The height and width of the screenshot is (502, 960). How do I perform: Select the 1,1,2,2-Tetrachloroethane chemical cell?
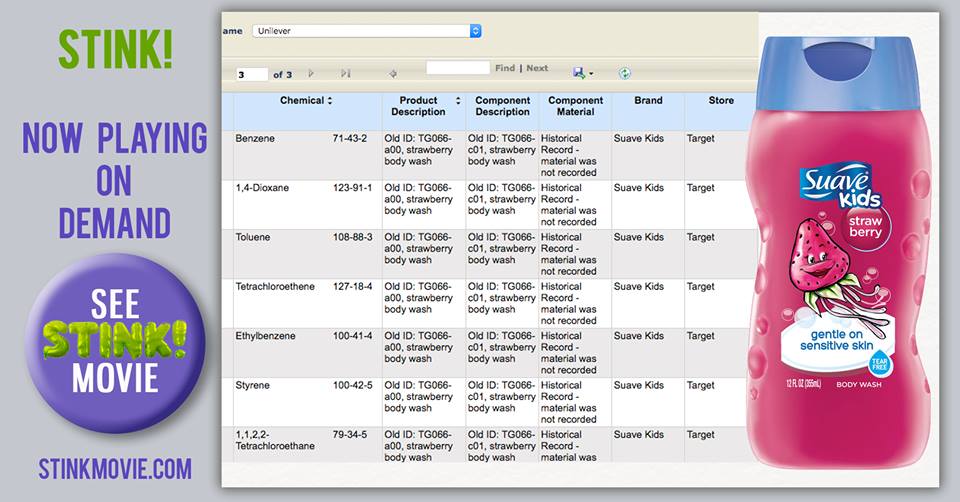click(x=275, y=440)
